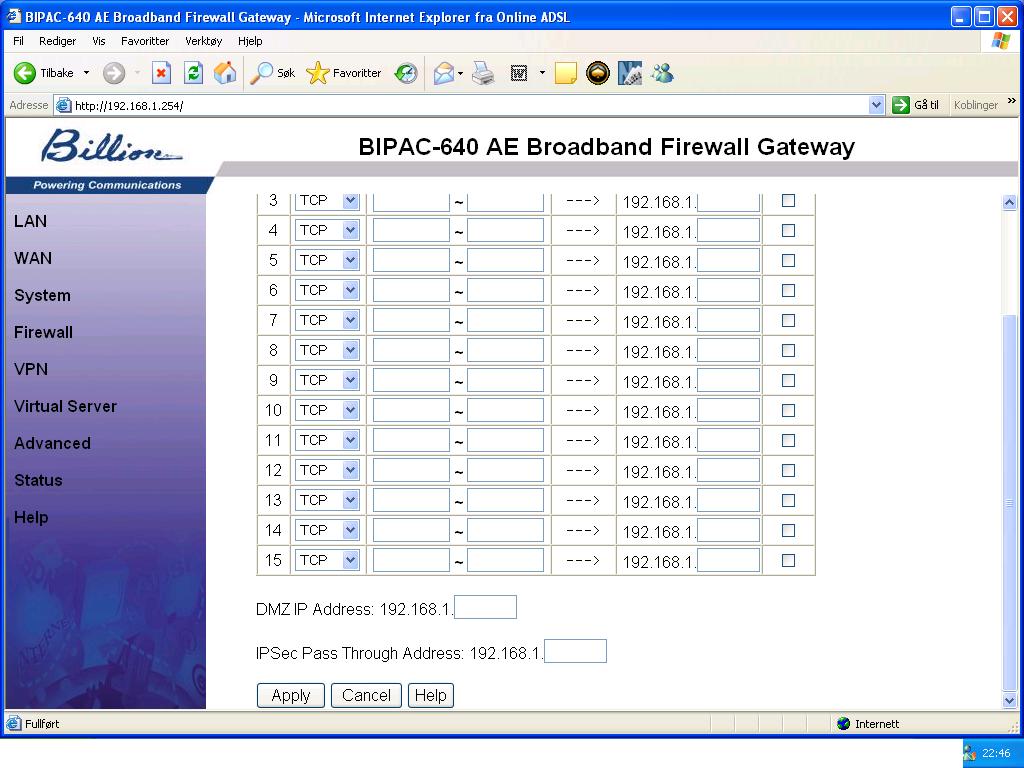The image size is (1024, 768).
Task: Enable checkbox for rule 15
Action: (x=788, y=561)
